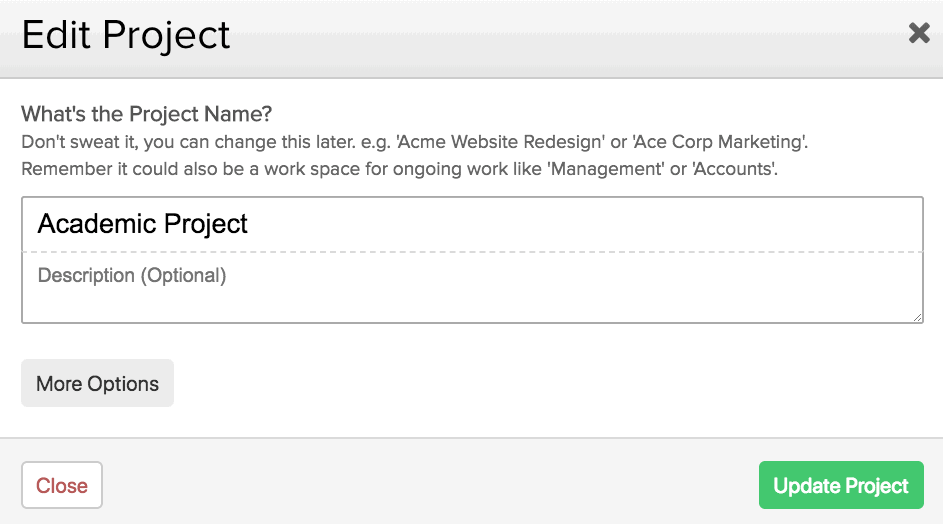Cancel editing using the Close button in the footer
Viewport: 943px width, 524px height.
tap(62, 485)
